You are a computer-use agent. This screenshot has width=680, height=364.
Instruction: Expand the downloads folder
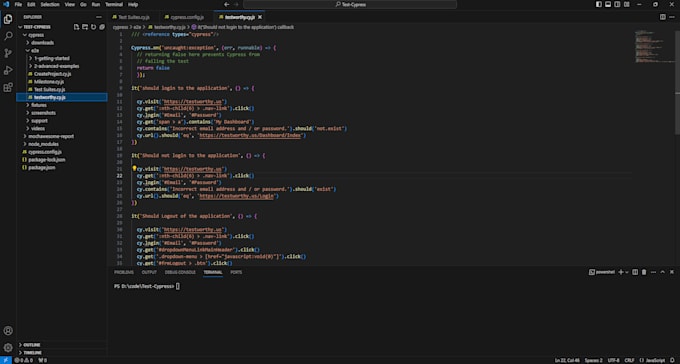[x=62, y=43]
